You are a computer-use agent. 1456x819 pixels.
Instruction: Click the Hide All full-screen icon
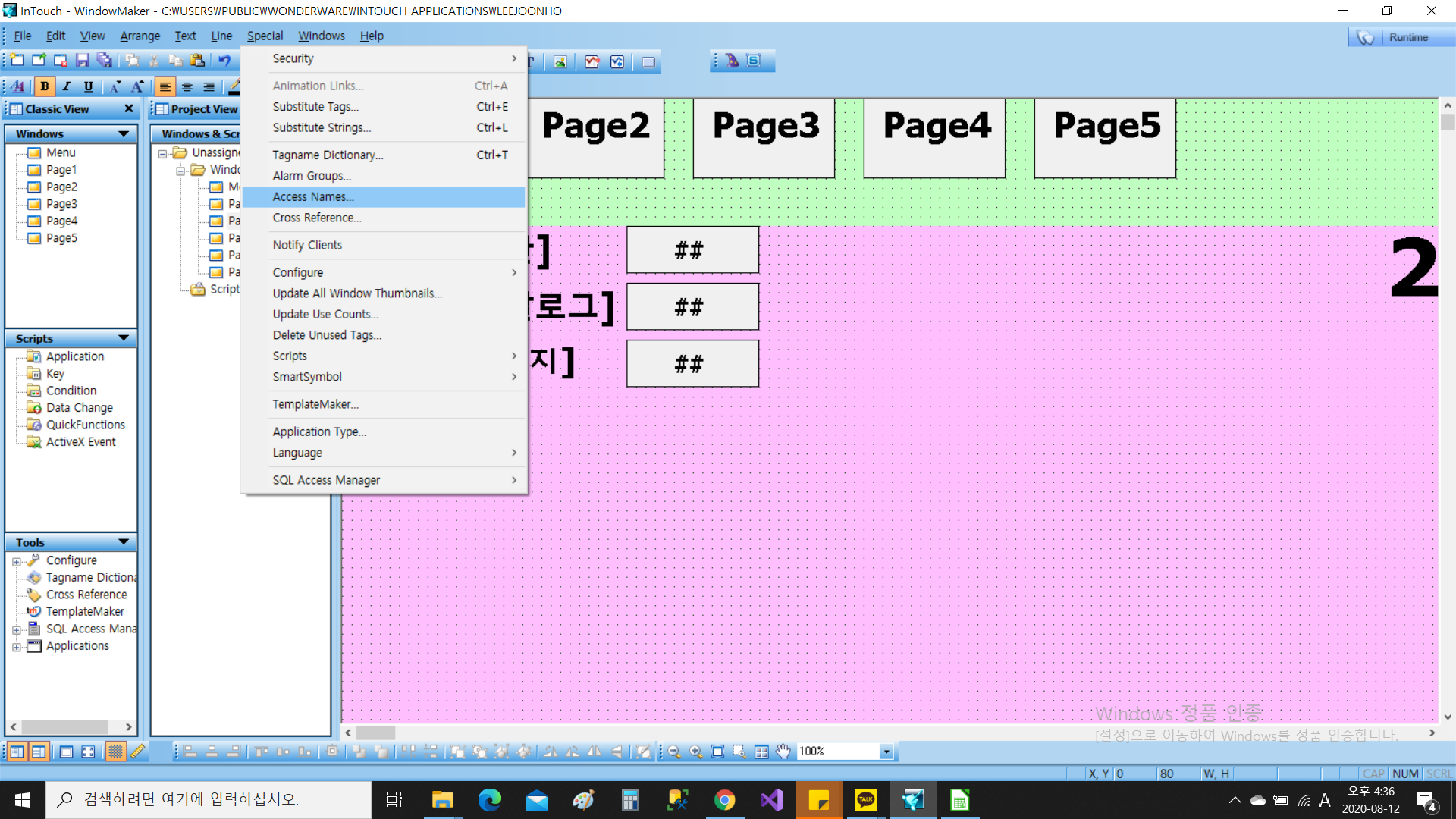point(88,752)
